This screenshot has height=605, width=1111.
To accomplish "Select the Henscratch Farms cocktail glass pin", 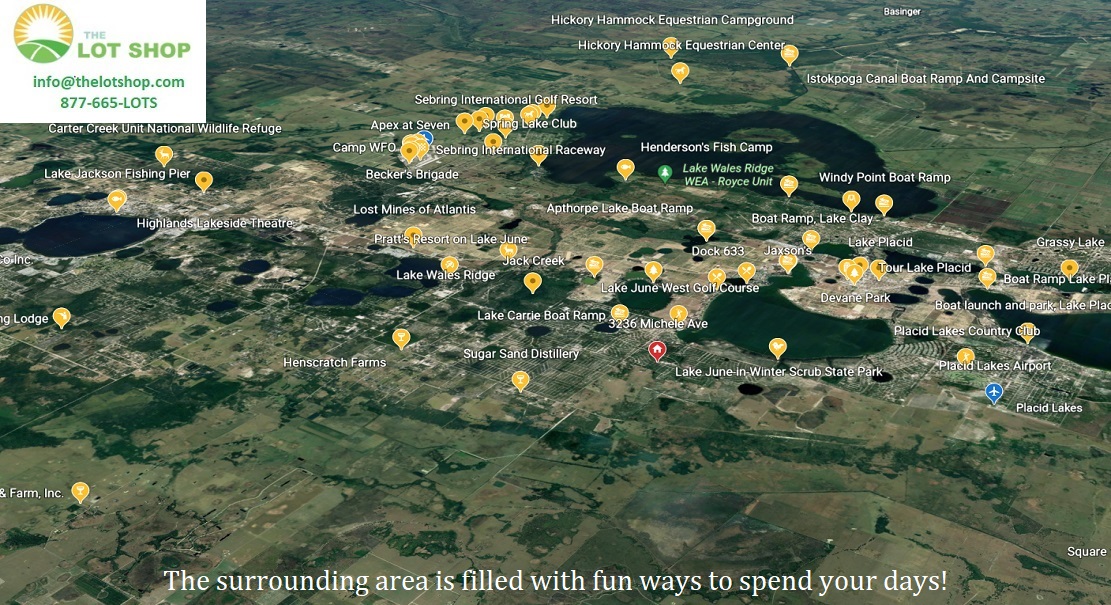I will 401,337.
